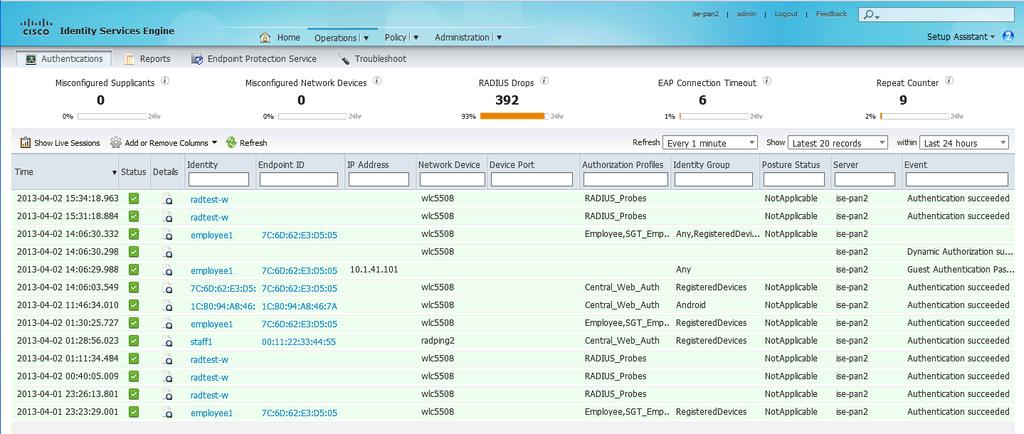
Task: Open Add or Remove Columns dropdown
Action: [163, 143]
